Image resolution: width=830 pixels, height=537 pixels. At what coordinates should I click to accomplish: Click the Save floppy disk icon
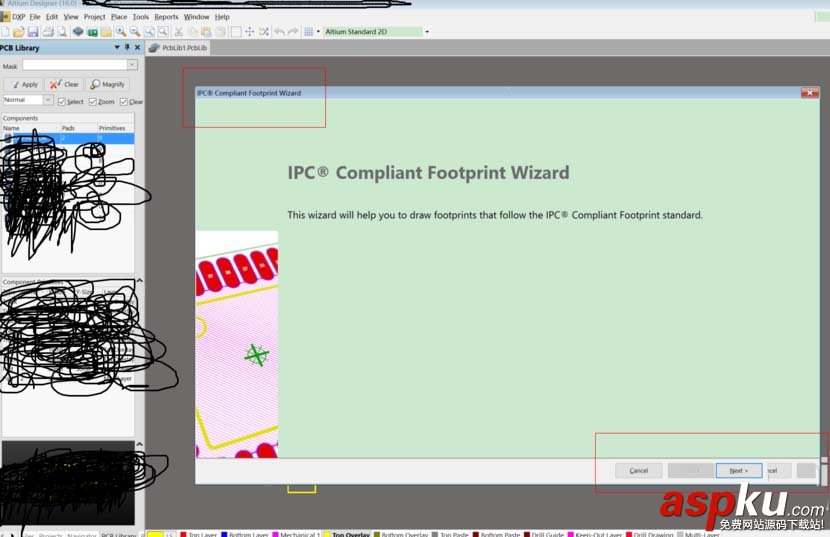click(x=33, y=32)
